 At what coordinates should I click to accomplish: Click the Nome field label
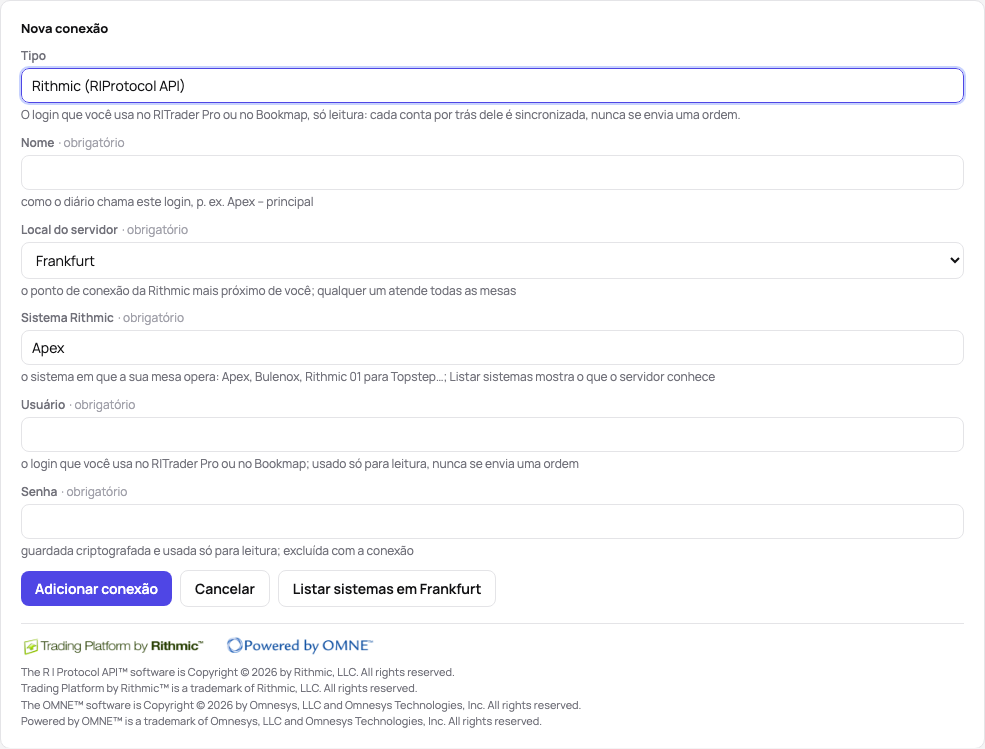[x=38, y=143]
